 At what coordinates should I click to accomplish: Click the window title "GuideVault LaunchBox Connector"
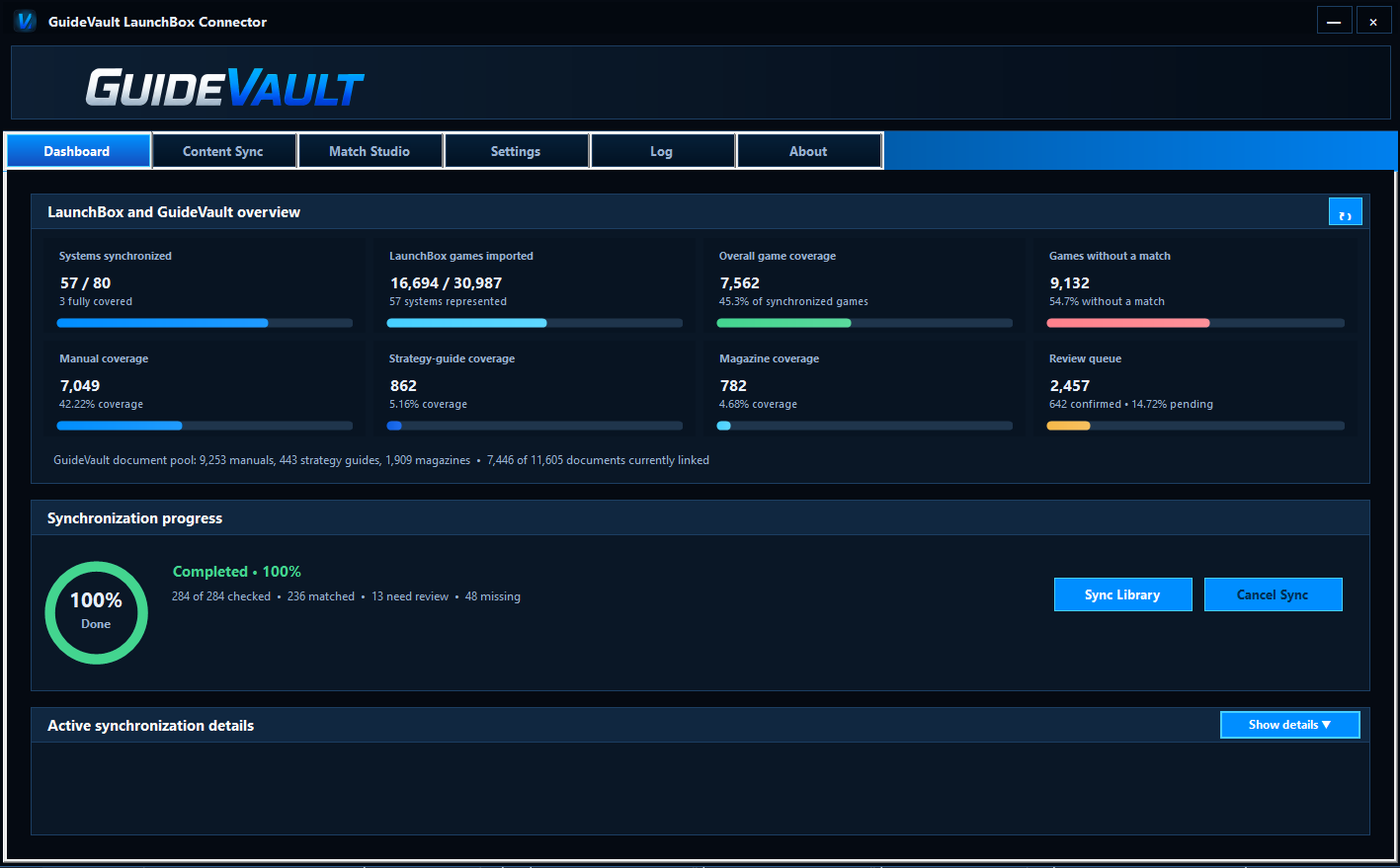pyautogui.click(x=157, y=22)
